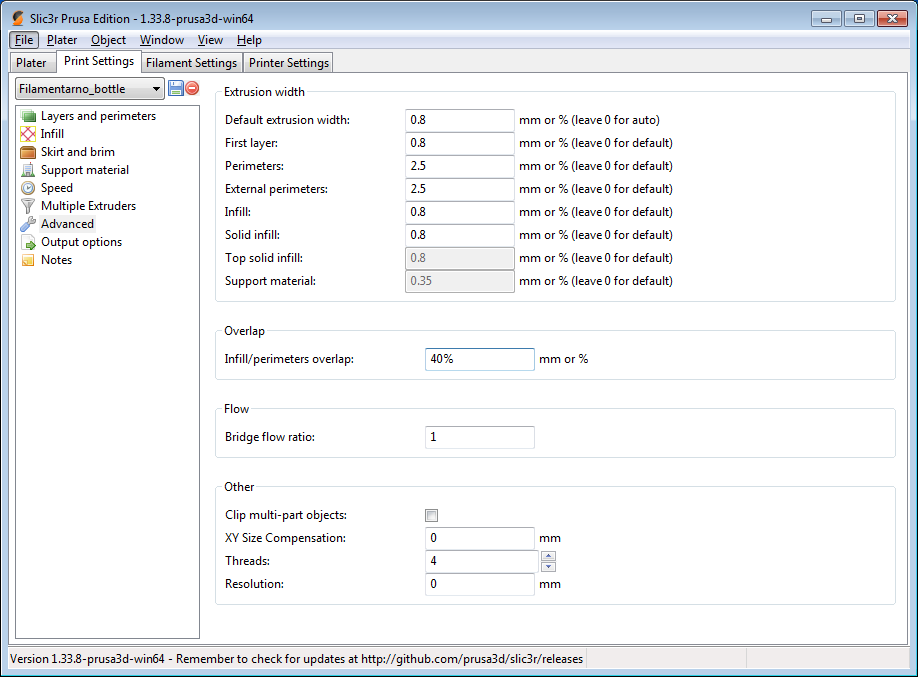This screenshot has height=677, width=918.
Task: Show Output options page
Action: pyautogui.click(x=81, y=242)
